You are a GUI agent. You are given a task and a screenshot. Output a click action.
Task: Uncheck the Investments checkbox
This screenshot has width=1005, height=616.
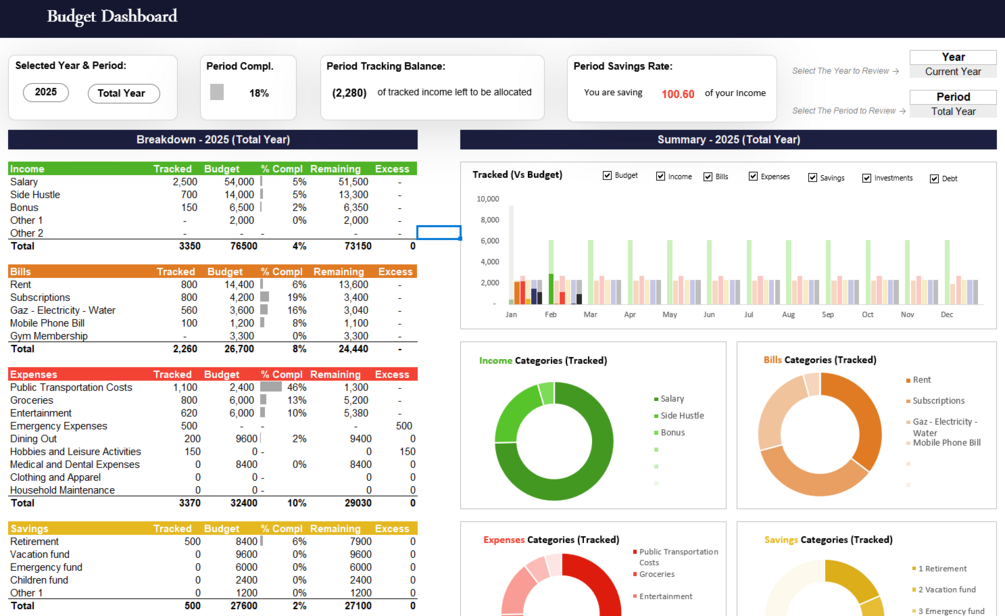[x=866, y=178]
